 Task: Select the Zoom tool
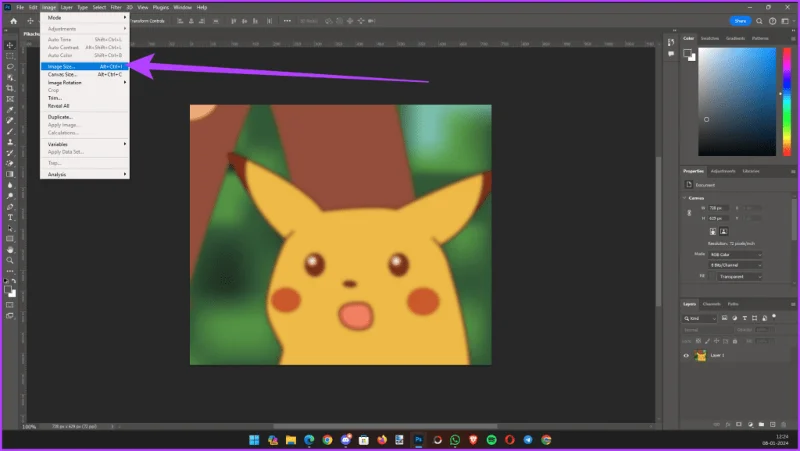point(10,260)
